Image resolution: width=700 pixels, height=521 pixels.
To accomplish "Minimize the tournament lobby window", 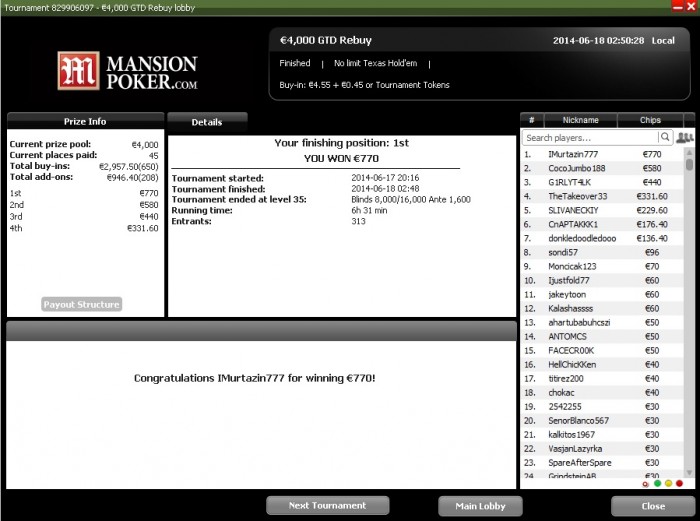I will tap(678, 6).
